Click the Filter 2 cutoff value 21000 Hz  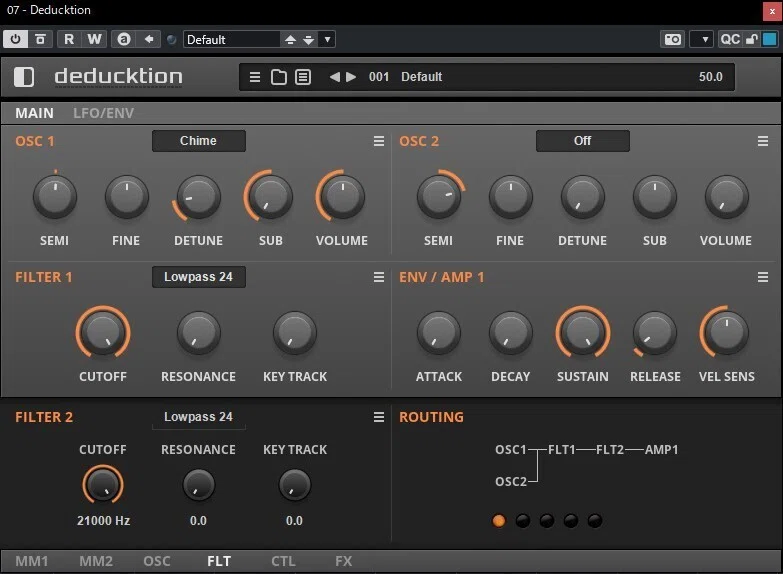[x=103, y=521]
